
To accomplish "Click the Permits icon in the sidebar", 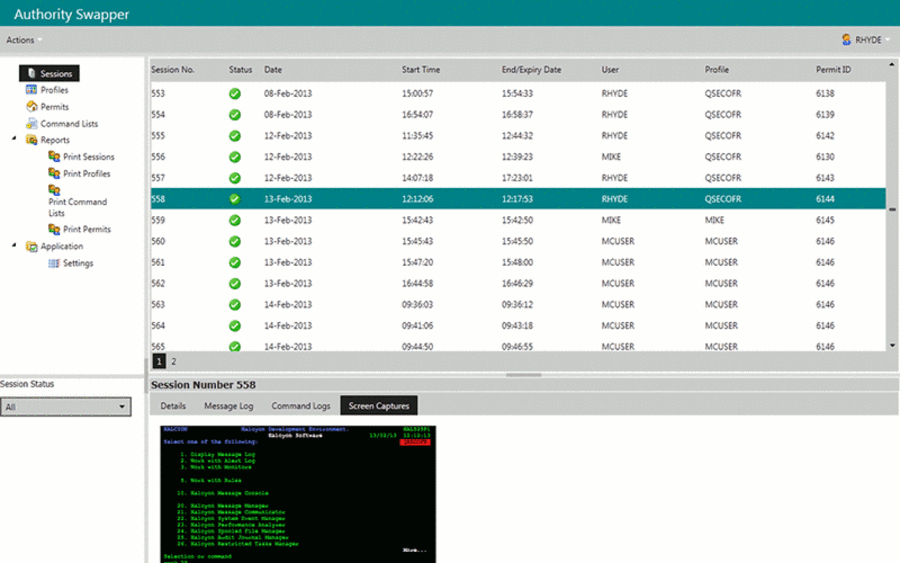I will (x=32, y=106).
